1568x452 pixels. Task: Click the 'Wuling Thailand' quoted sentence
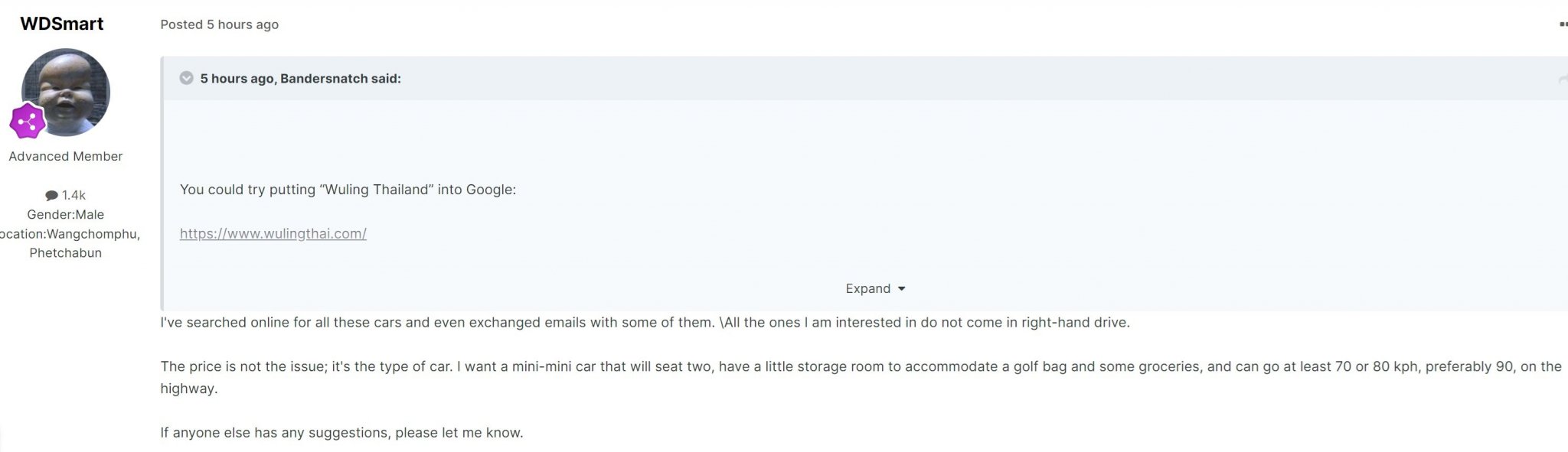[348, 190]
